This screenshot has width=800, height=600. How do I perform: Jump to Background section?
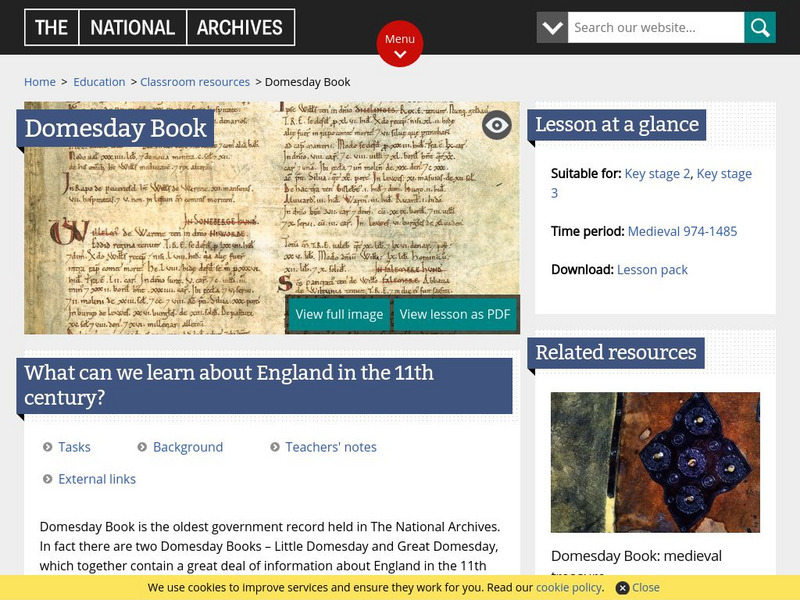click(188, 447)
